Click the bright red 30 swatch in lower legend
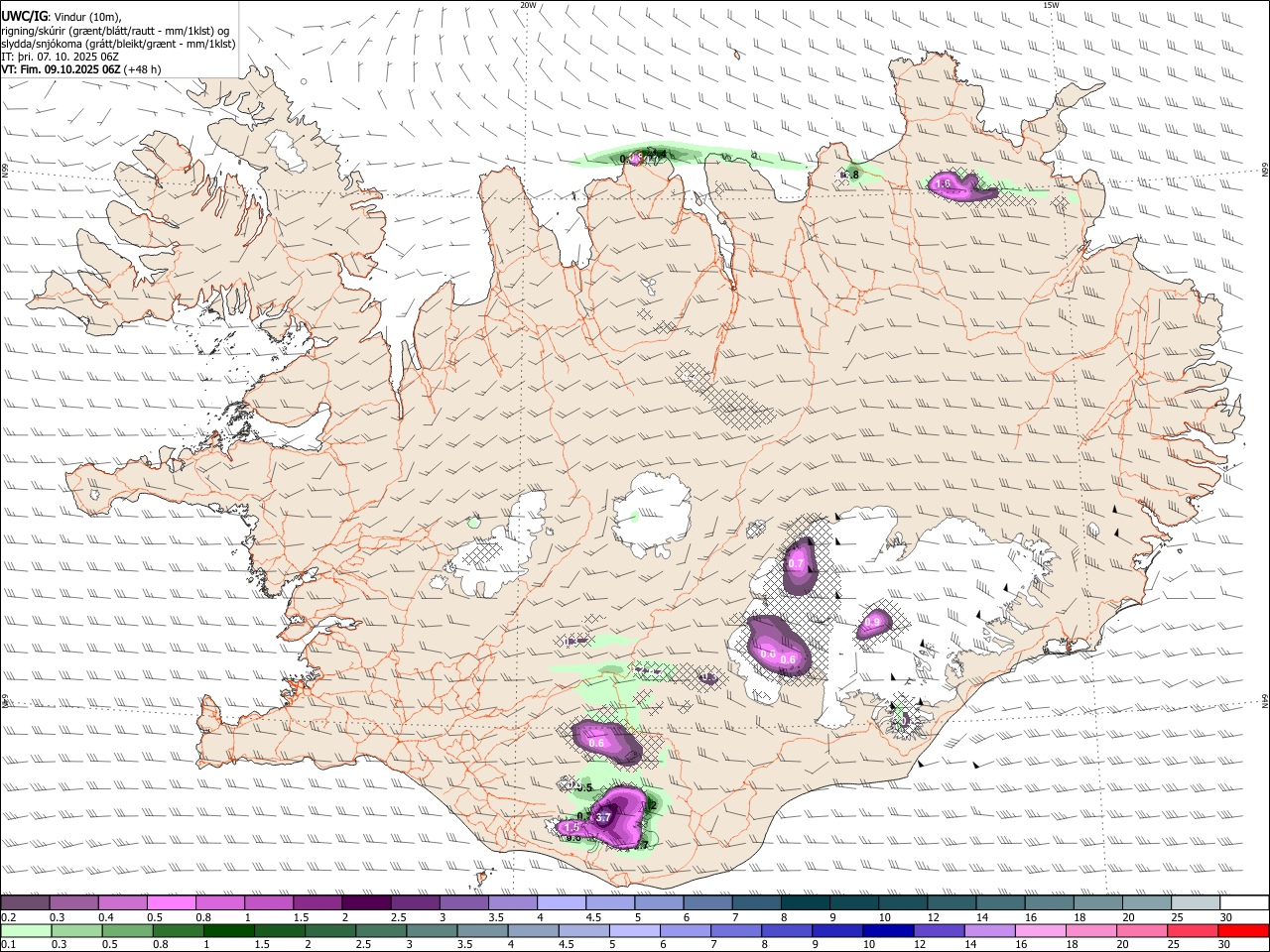The height and width of the screenshot is (952, 1270). pyautogui.click(x=1244, y=931)
